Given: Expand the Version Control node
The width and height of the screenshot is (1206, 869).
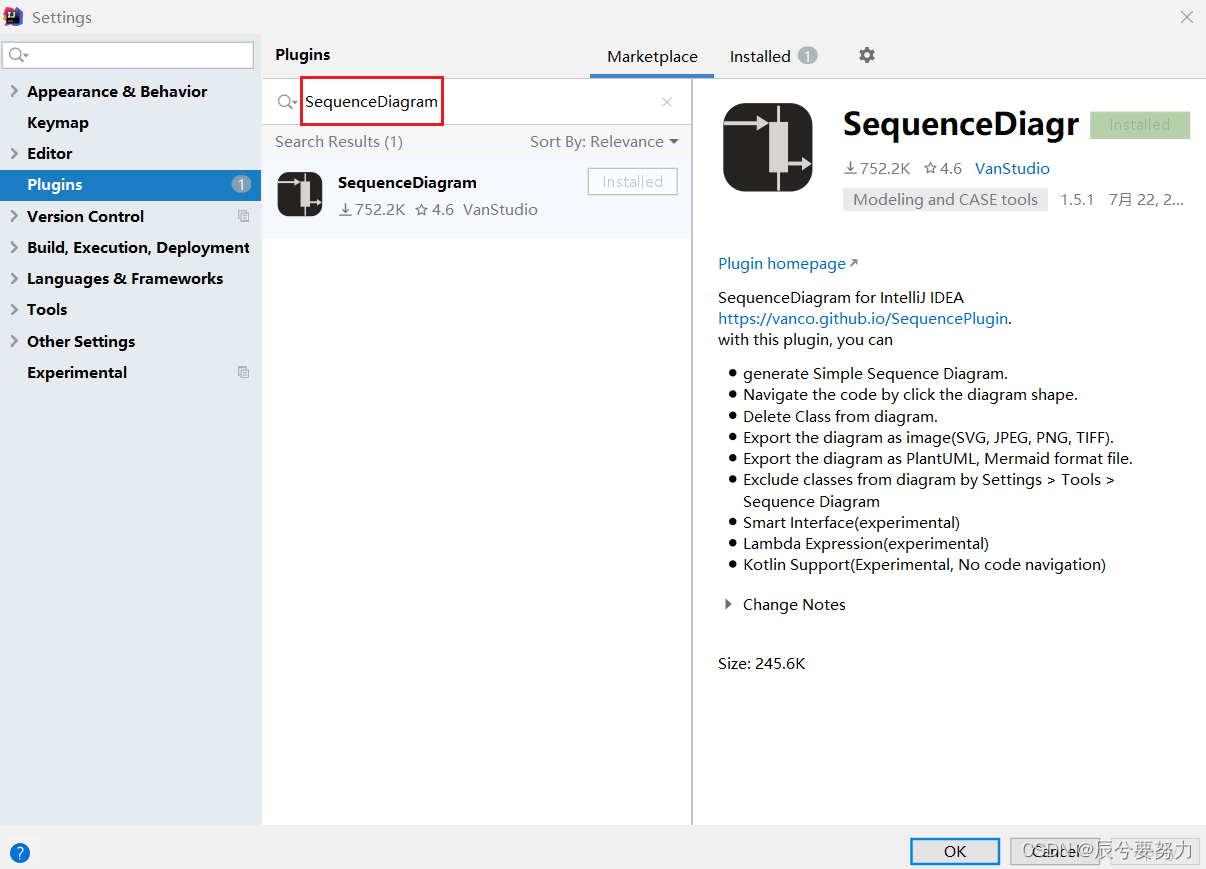Looking at the screenshot, I should coord(13,216).
